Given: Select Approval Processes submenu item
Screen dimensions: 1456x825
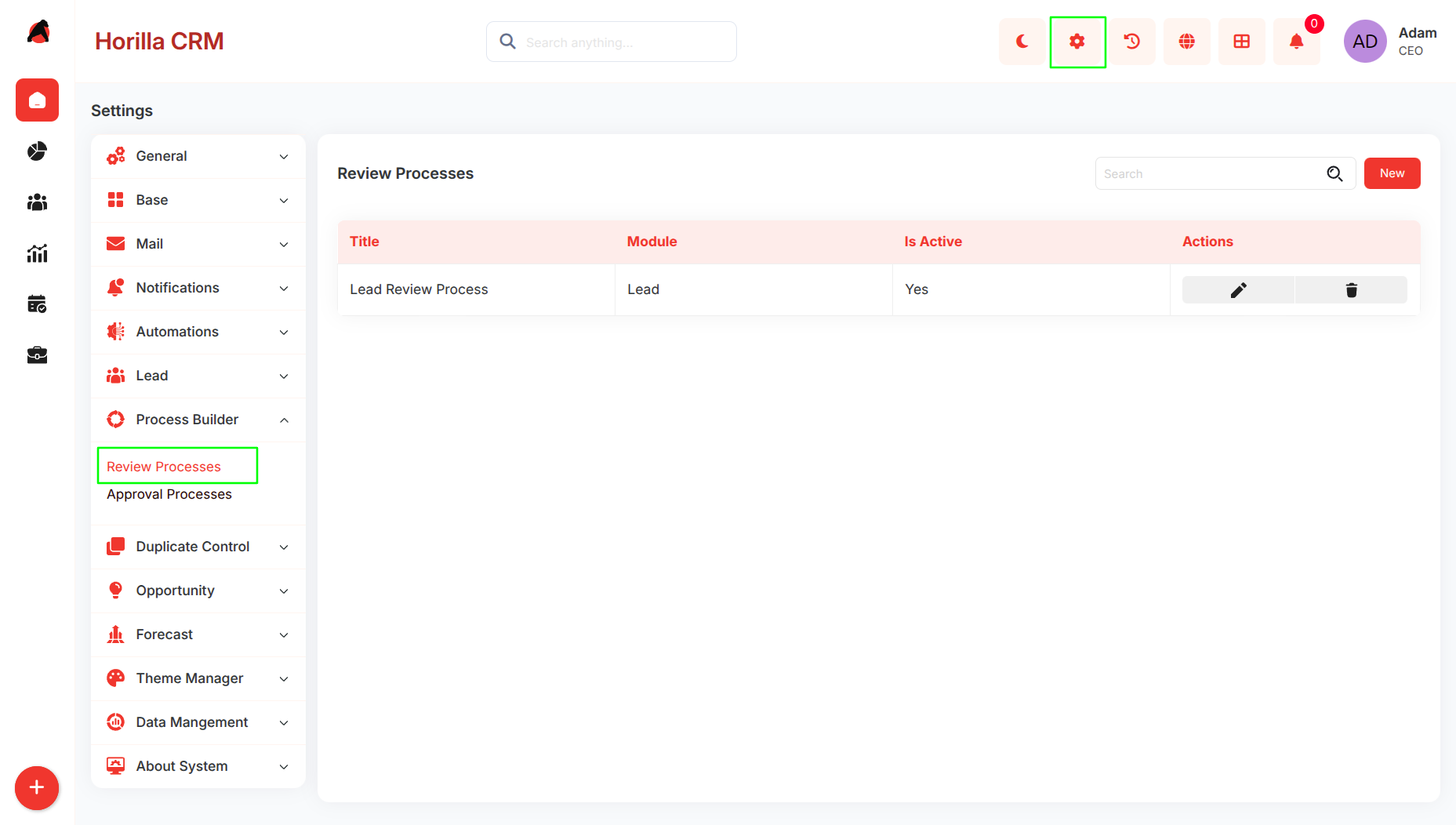Looking at the screenshot, I should click(169, 494).
